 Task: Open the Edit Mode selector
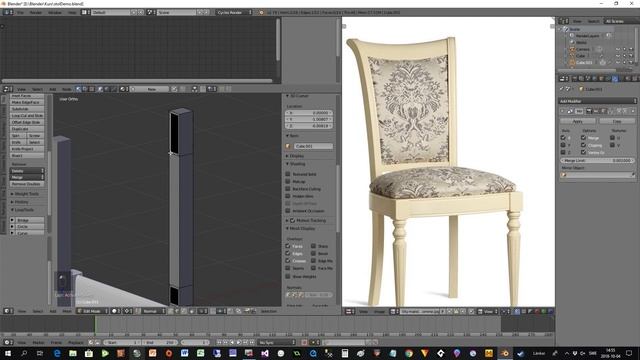pyautogui.click(x=93, y=311)
